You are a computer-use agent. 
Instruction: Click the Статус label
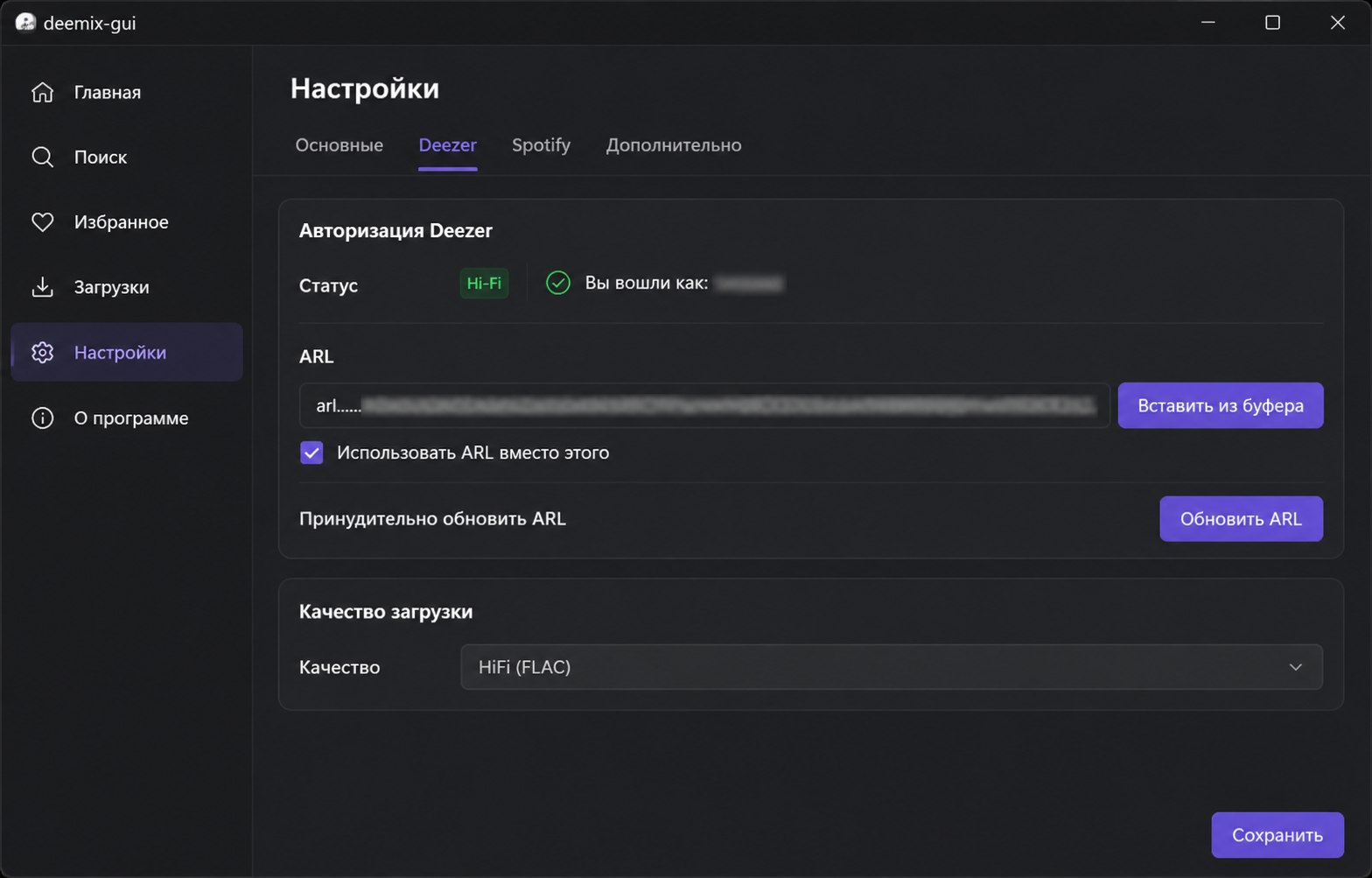coord(328,285)
